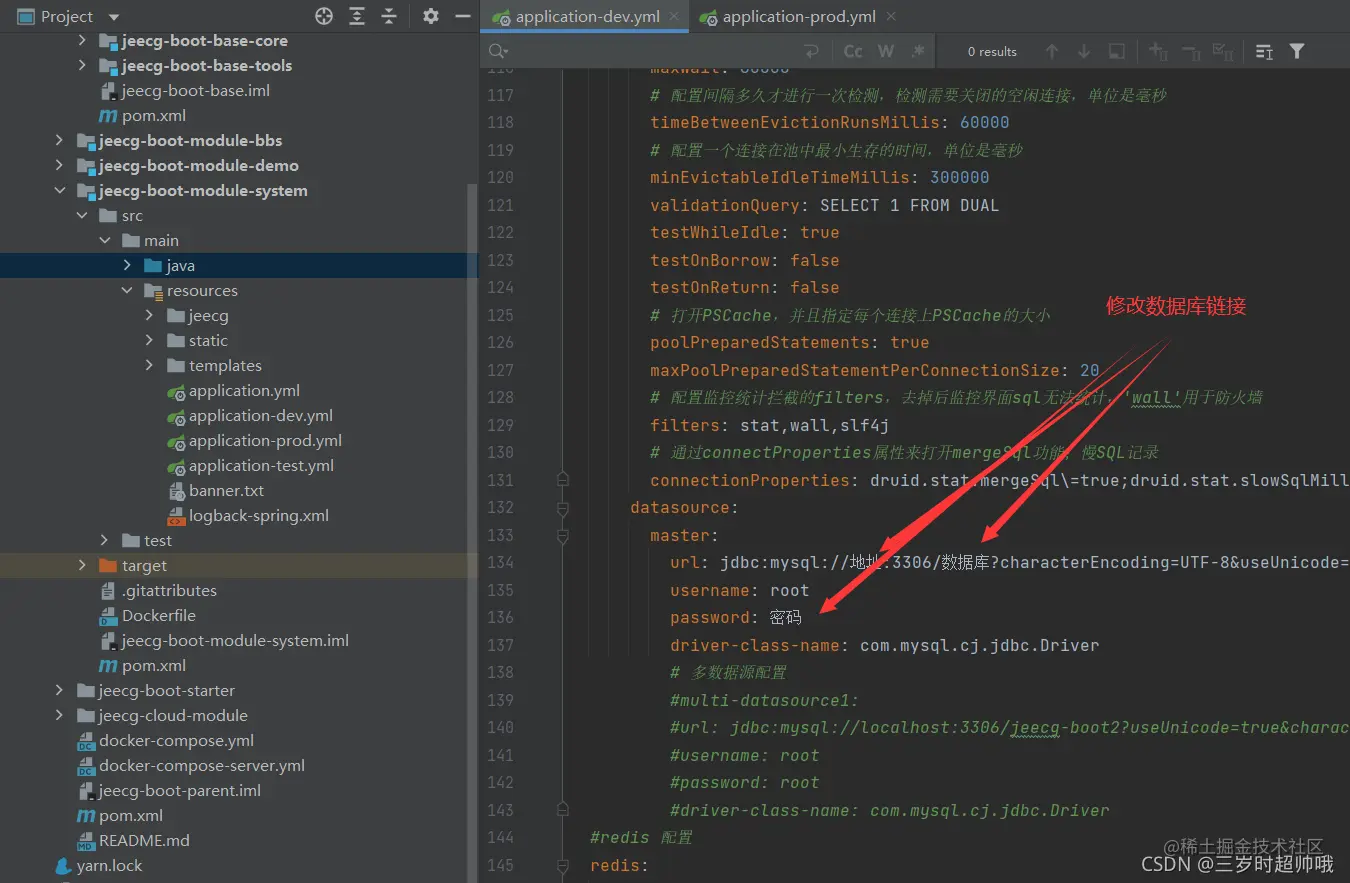Click 'validationQuery: SELECT 1 FROM DUAL' line
The width and height of the screenshot is (1350, 883).
click(x=824, y=205)
